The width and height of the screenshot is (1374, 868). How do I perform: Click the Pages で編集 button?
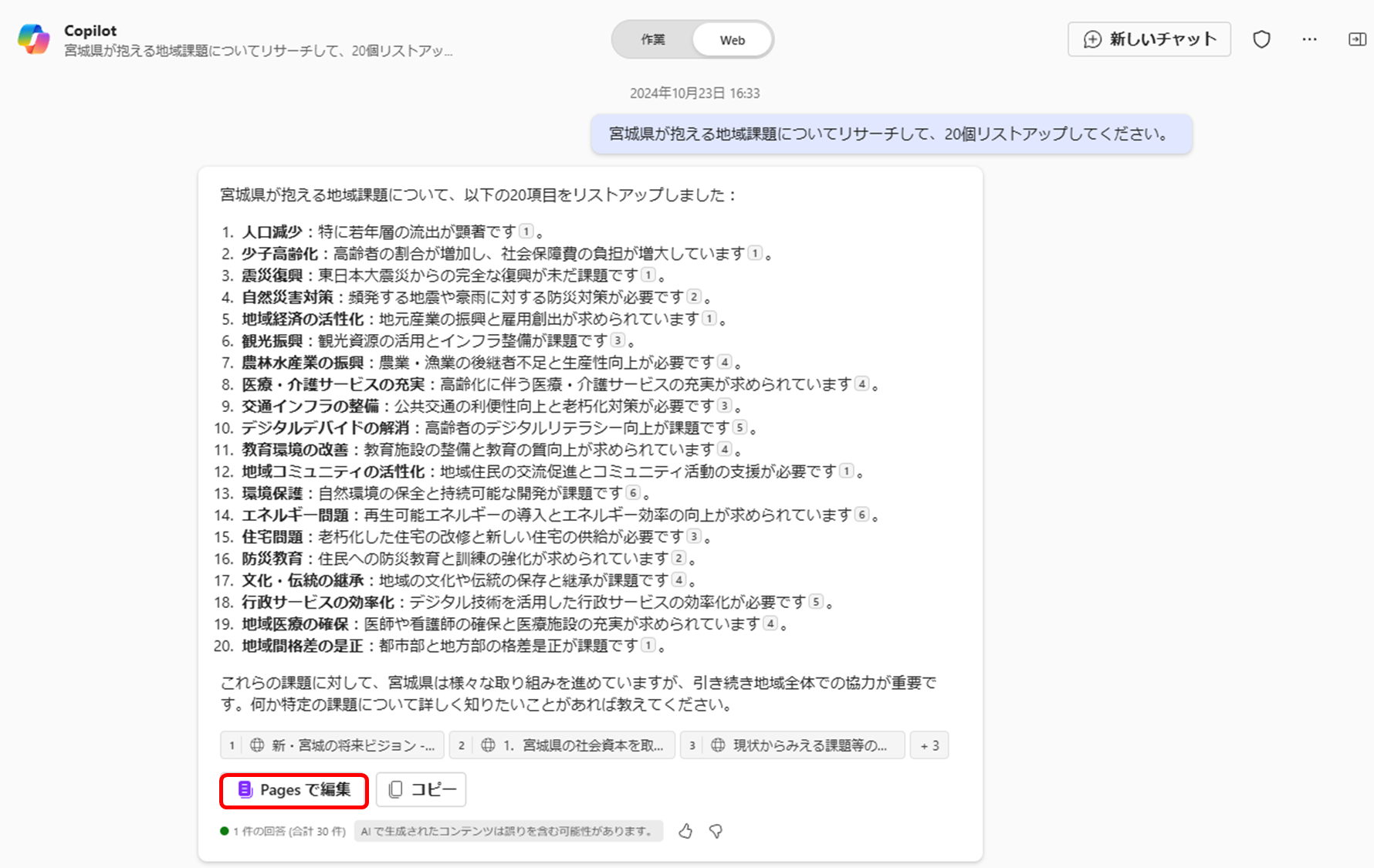point(294,790)
